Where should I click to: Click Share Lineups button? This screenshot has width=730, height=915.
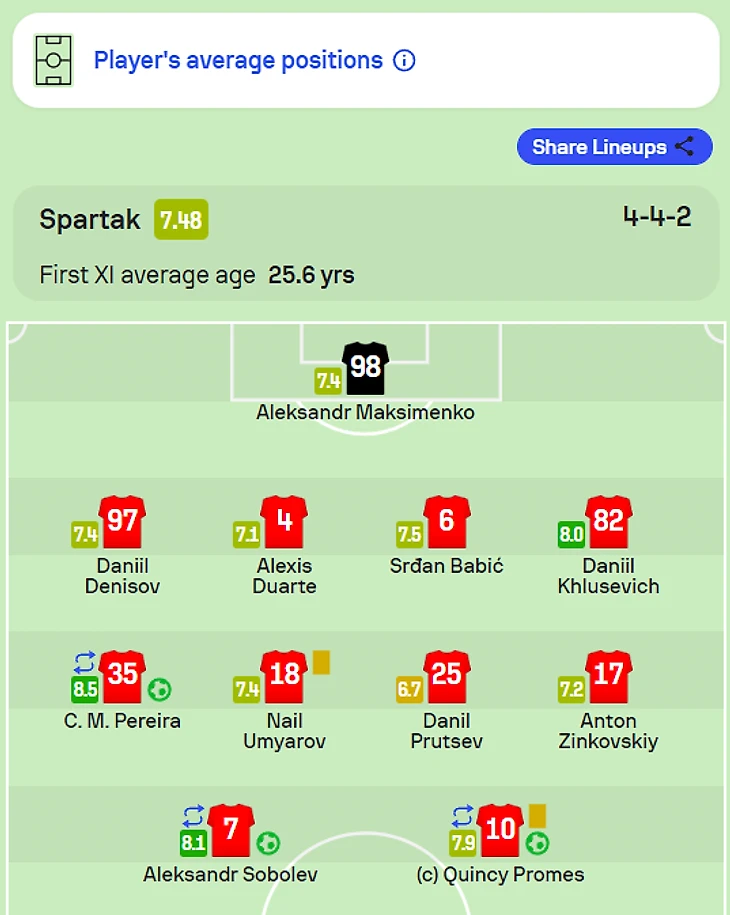coord(614,147)
